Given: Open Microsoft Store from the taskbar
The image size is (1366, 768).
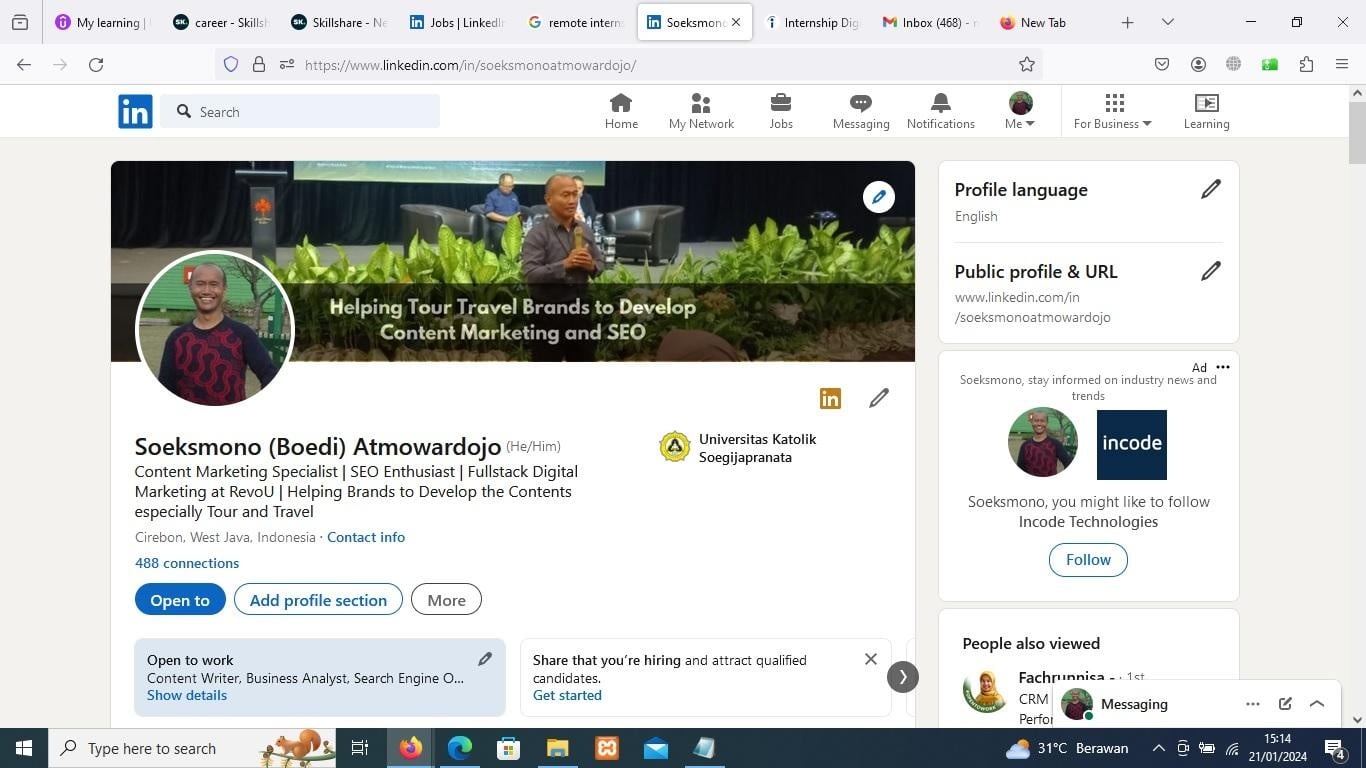Looking at the screenshot, I should [508, 748].
